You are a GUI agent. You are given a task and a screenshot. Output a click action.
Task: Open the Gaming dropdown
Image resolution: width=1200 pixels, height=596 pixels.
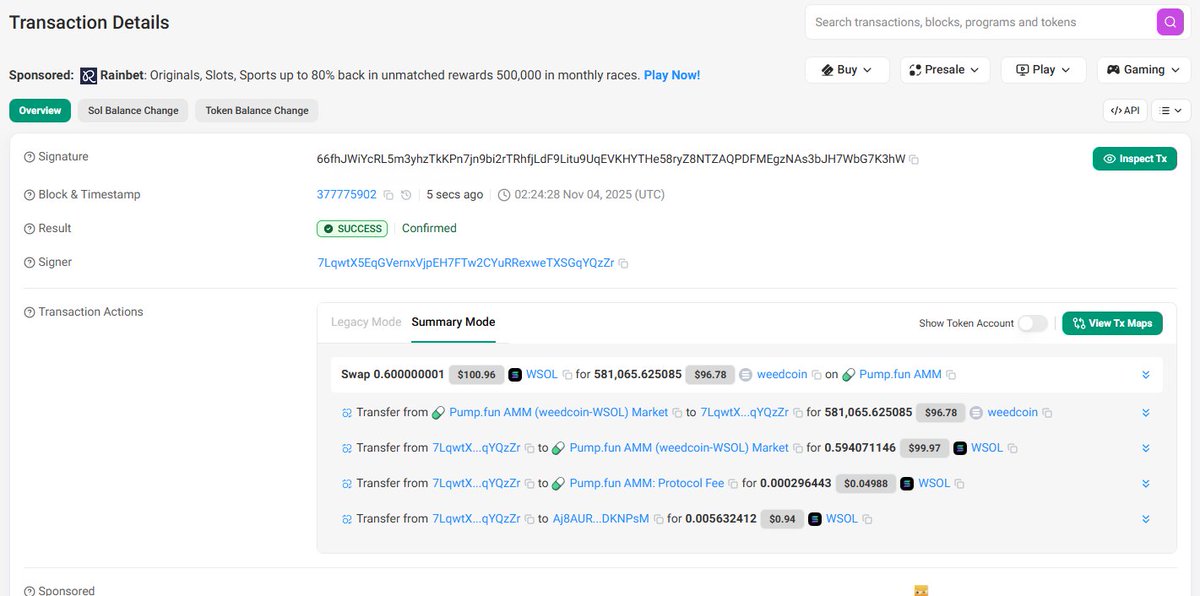click(x=1143, y=70)
